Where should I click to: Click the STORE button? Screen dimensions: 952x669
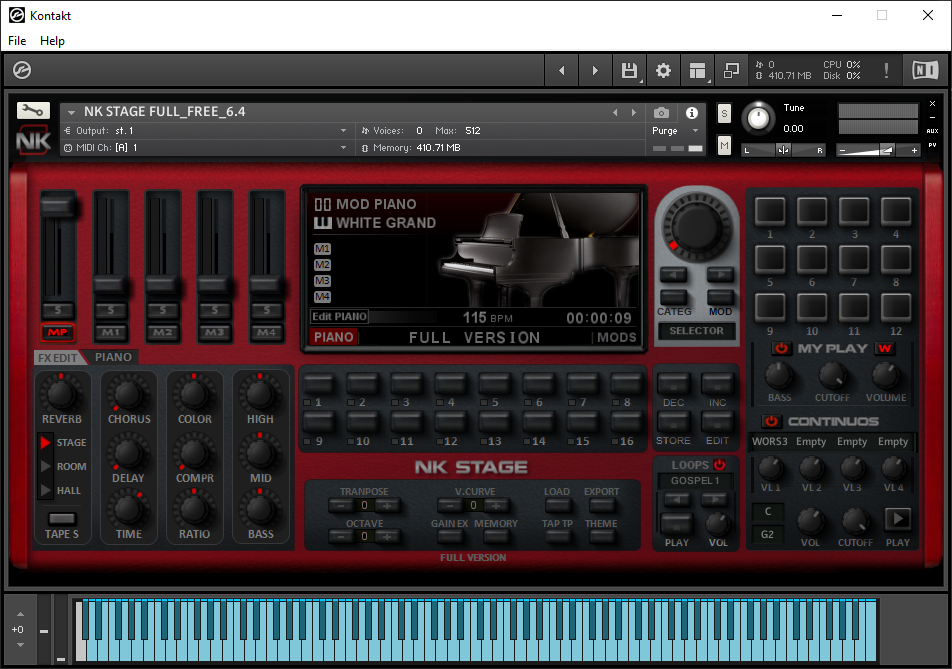click(x=673, y=421)
